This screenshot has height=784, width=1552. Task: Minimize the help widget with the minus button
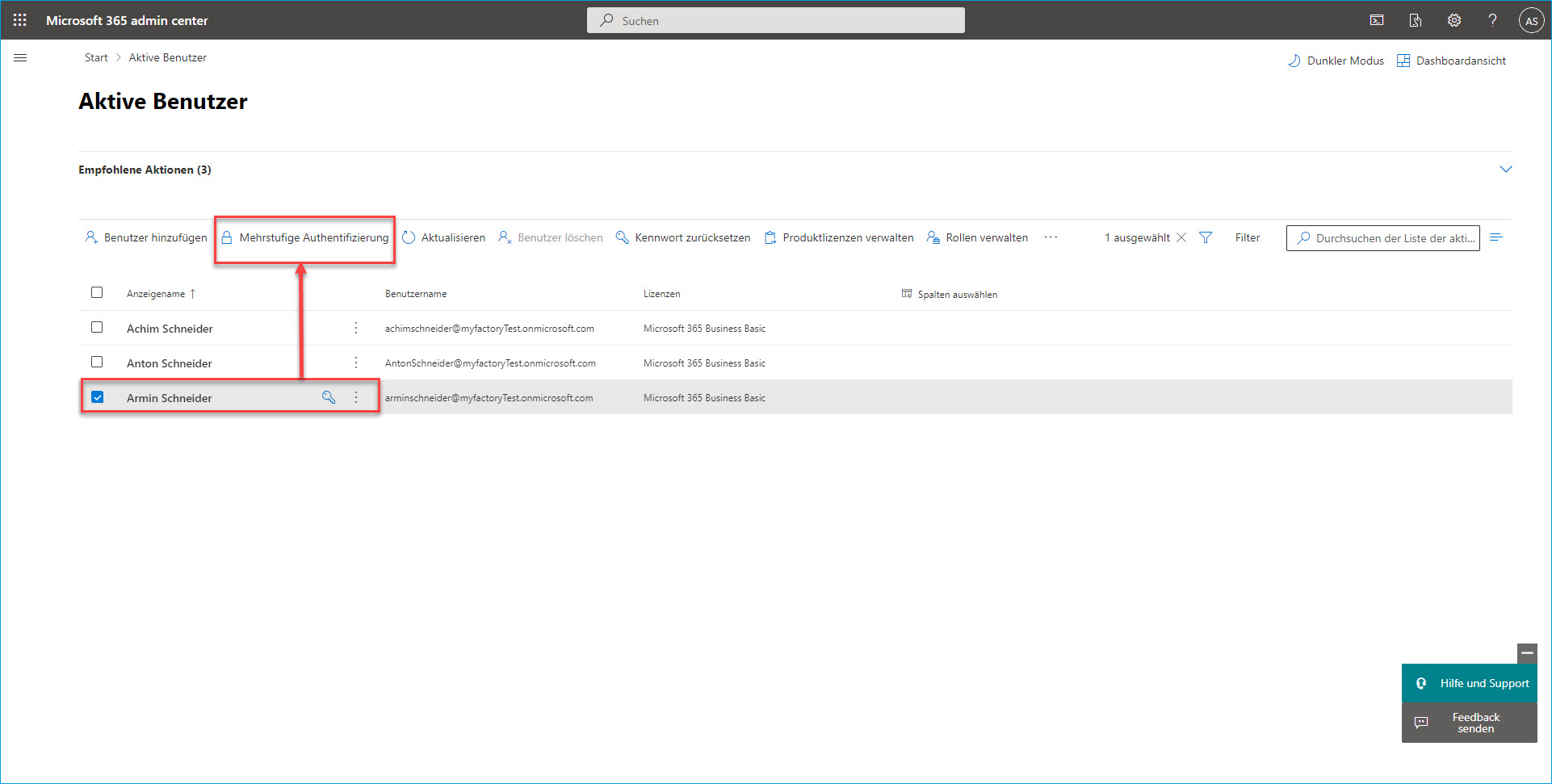[x=1527, y=652]
